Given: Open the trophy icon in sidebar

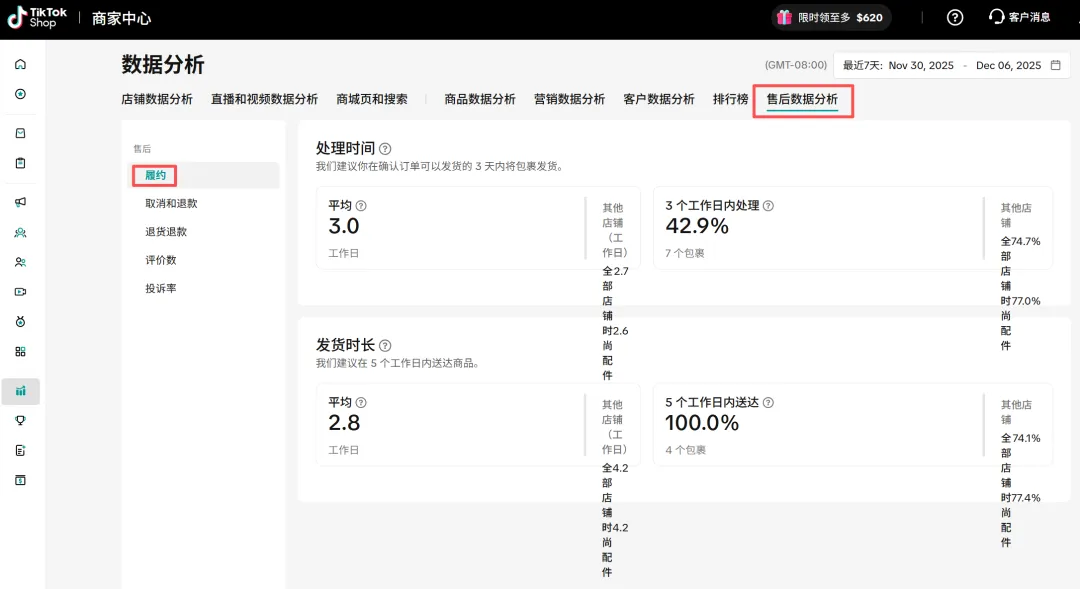Looking at the screenshot, I should [20, 421].
